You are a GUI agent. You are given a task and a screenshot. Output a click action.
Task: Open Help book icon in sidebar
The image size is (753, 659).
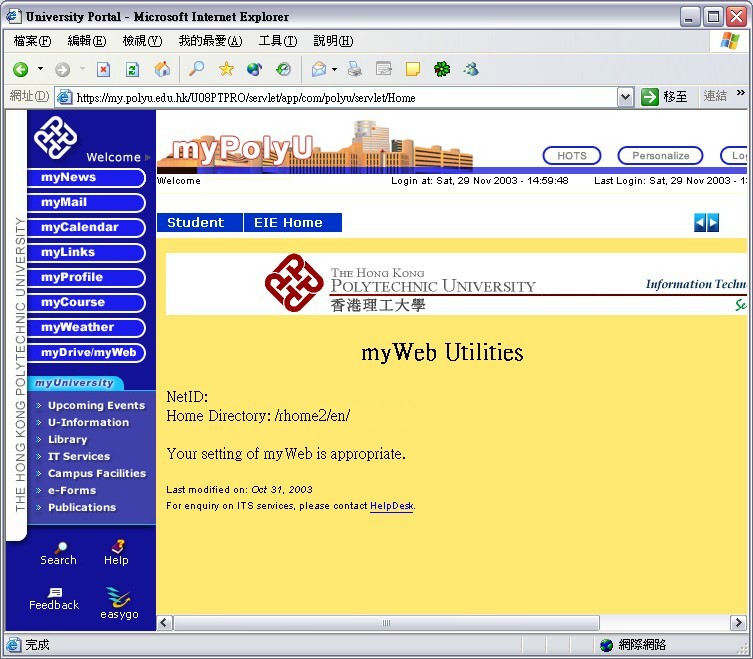coord(116,553)
